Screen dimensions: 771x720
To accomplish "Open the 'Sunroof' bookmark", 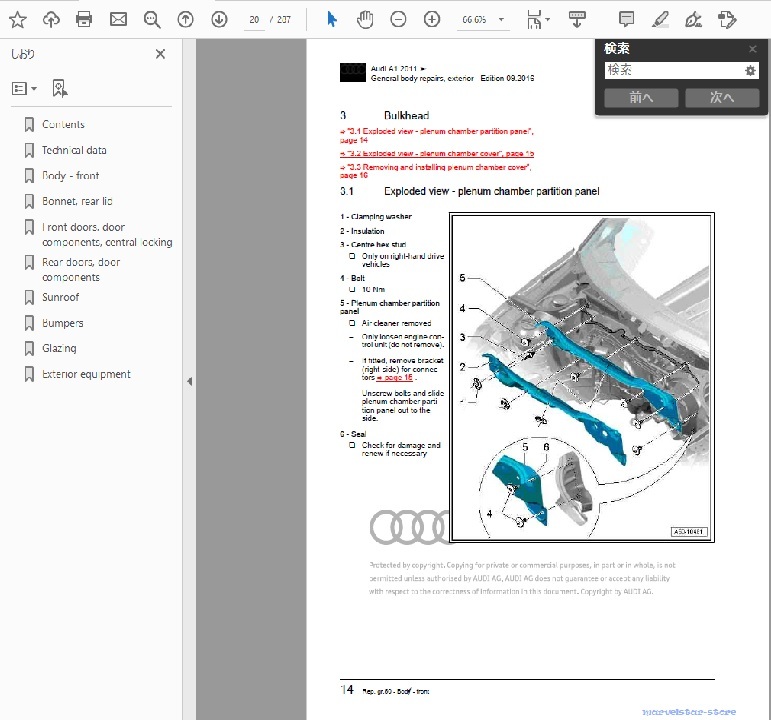I will click(x=60, y=297).
